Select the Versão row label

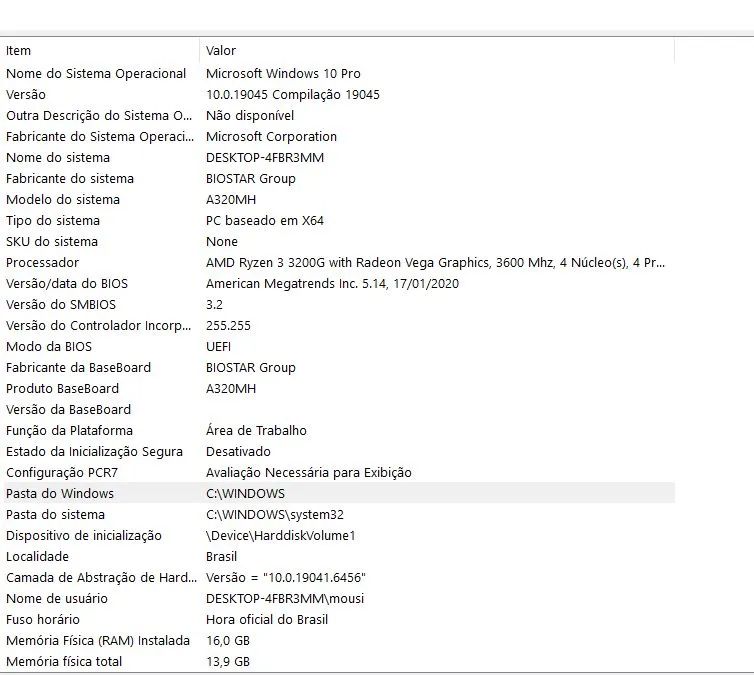(25, 95)
